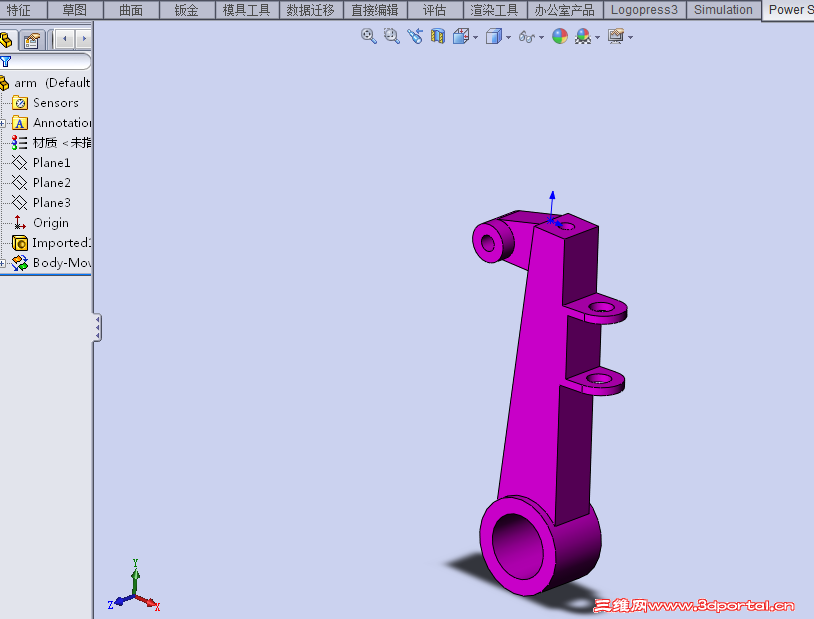814x619 pixels.
Task: Click the Plane1 plane icon
Action: coord(20,163)
